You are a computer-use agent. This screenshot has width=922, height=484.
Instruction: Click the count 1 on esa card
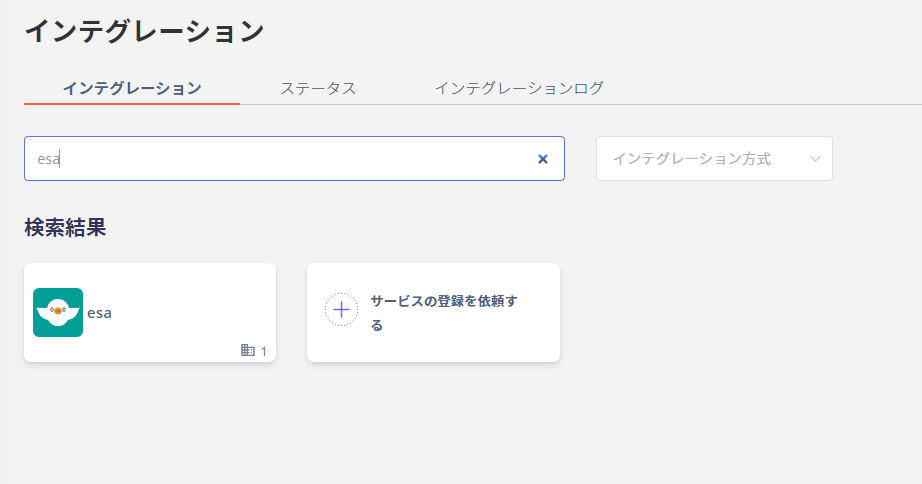263,352
